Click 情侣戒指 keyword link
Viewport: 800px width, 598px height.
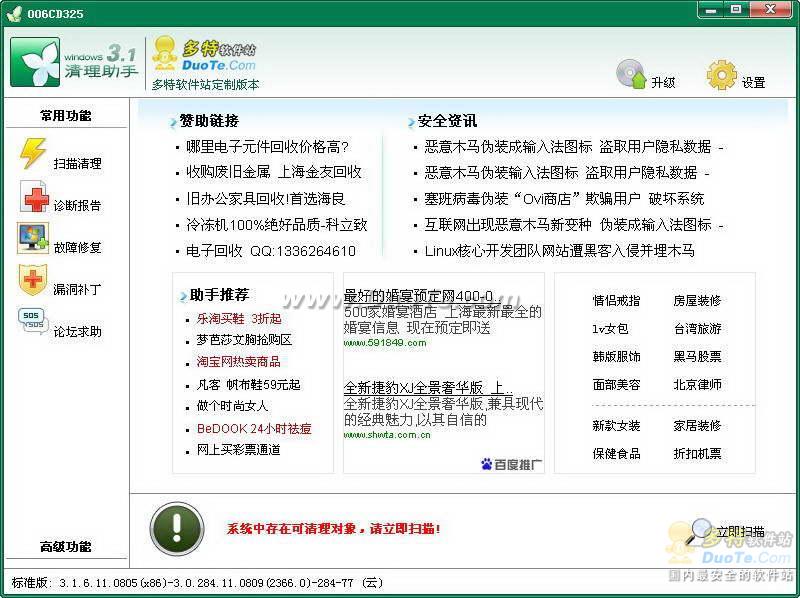click(x=616, y=301)
